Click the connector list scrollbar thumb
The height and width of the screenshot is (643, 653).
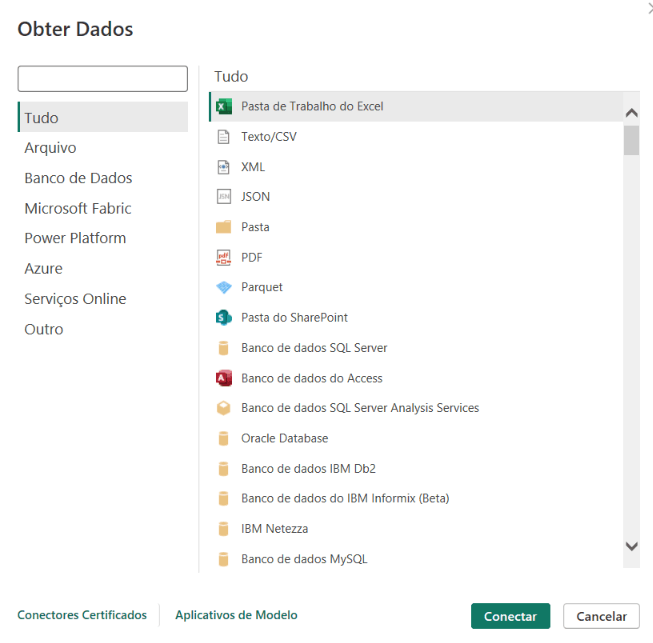[x=631, y=140]
